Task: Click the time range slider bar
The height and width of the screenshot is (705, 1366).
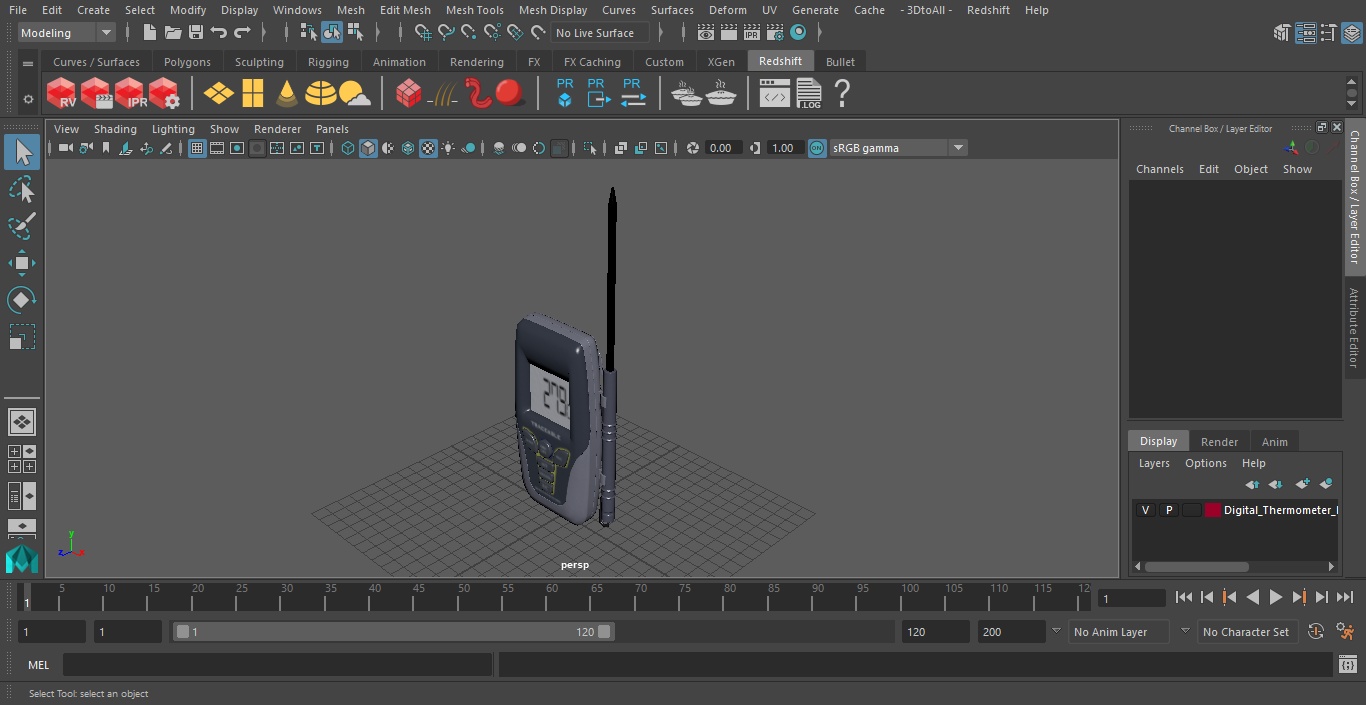Action: (x=394, y=632)
